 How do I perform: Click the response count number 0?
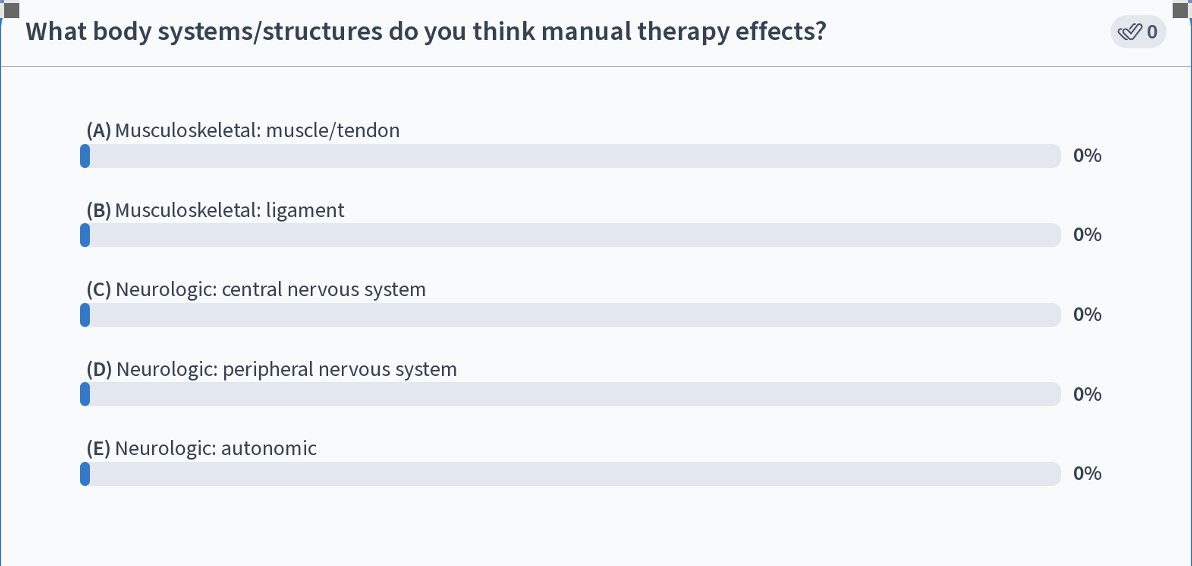(1152, 32)
